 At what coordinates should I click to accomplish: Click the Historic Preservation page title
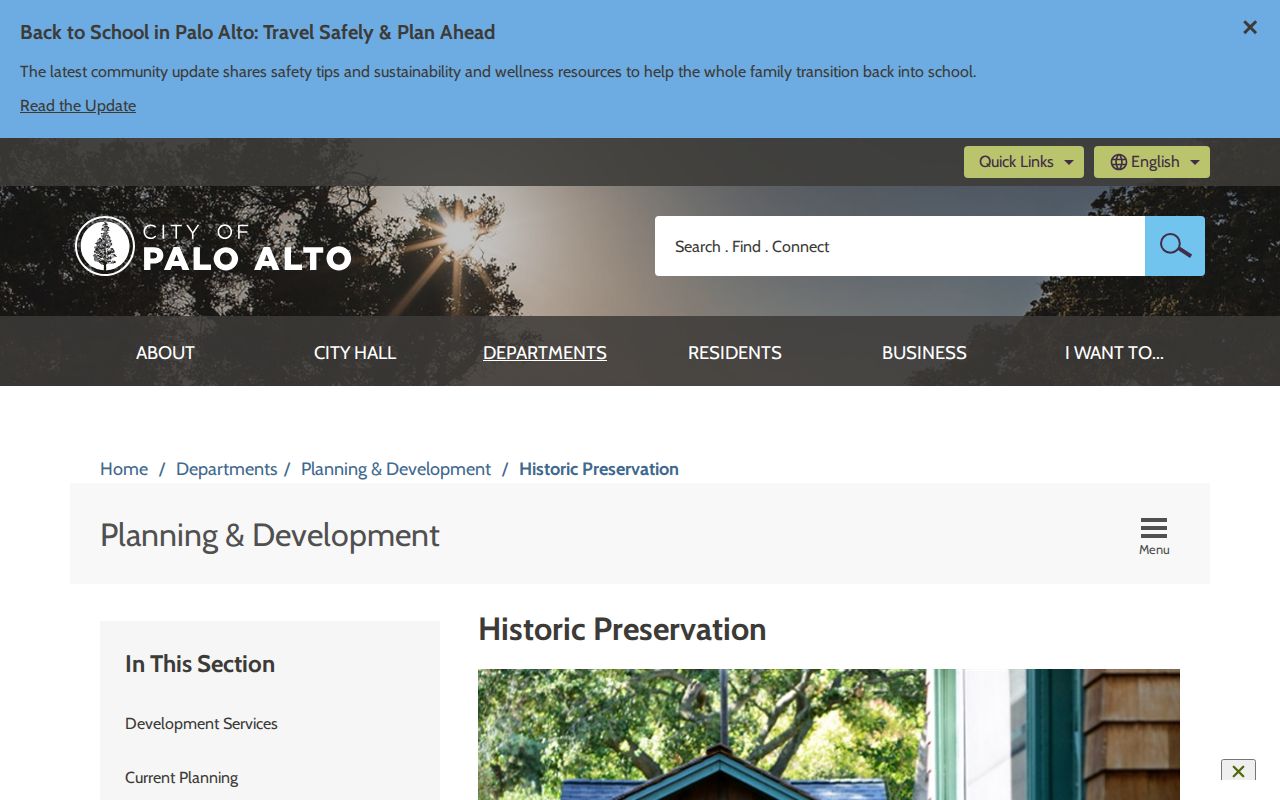622,629
